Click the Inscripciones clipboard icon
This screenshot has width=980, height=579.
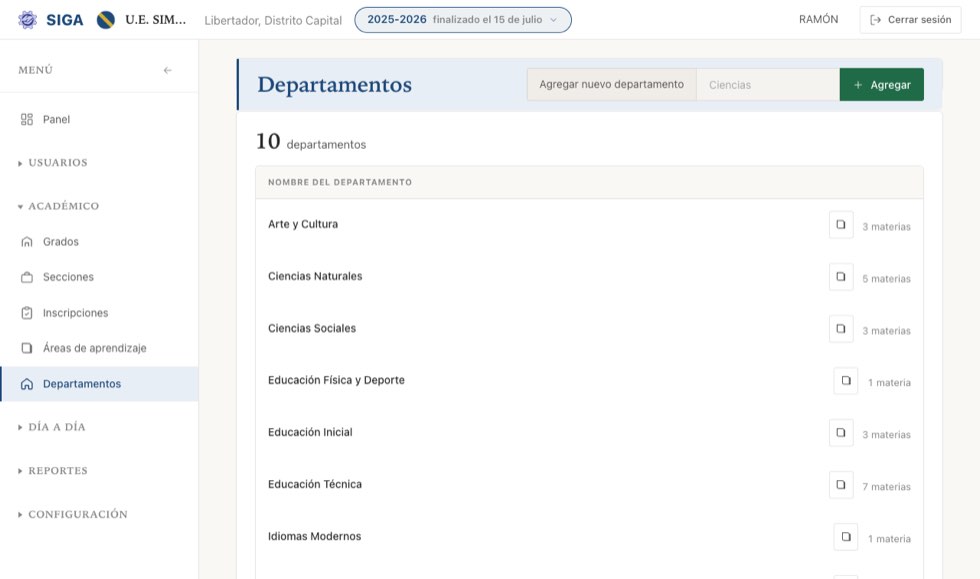point(27,313)
